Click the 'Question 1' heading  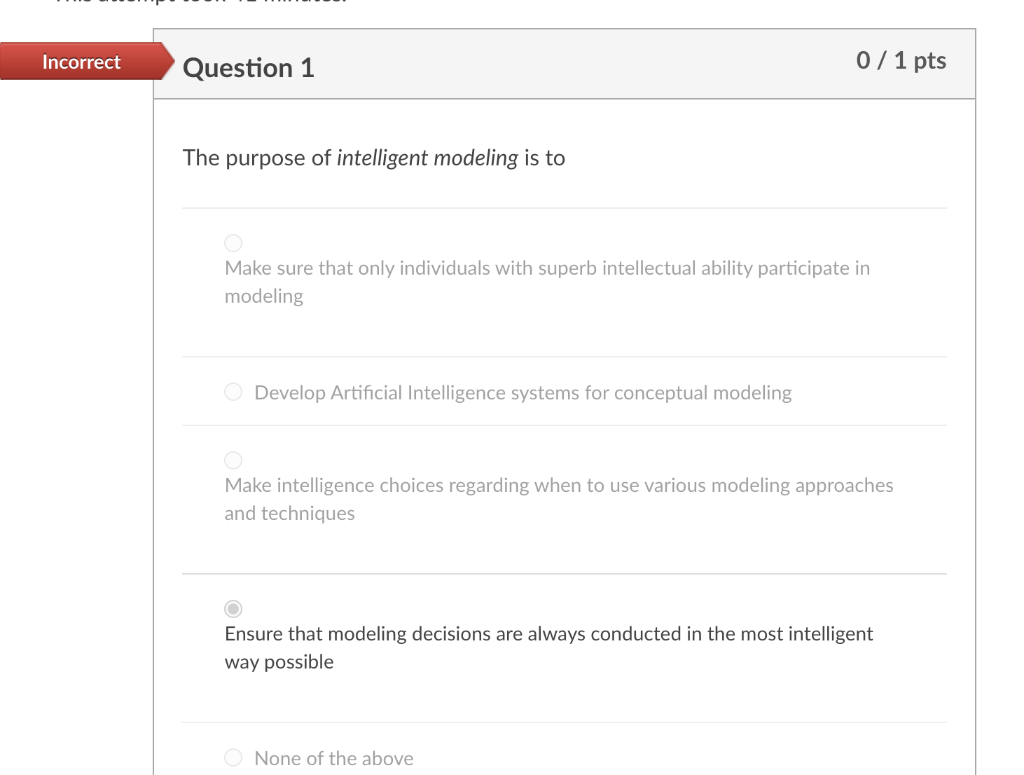click(247, 68)
